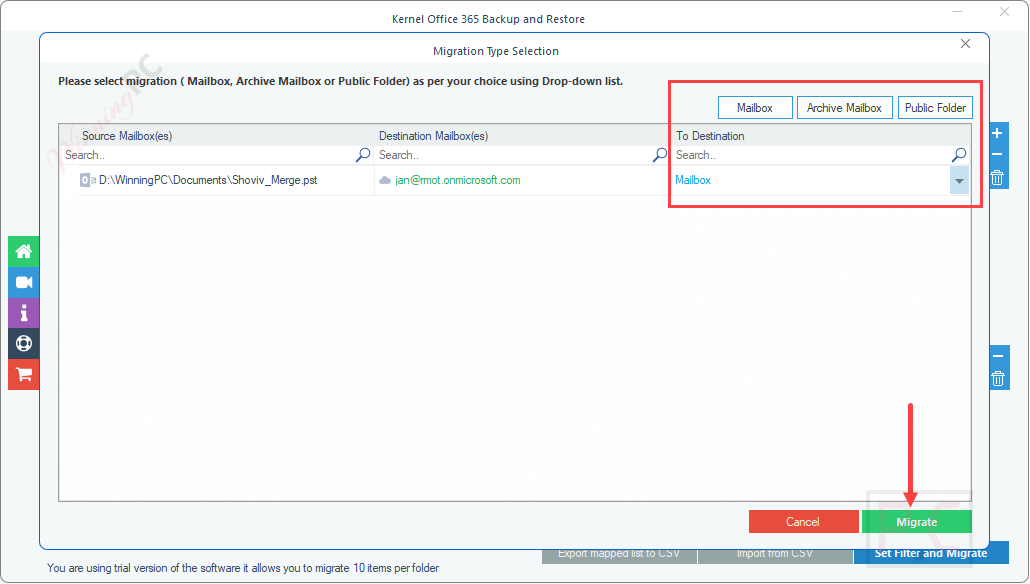Image resolution: width=1030 pixels, height=584 pixels.
Task: Click Export mapped list to CSV button
Action: tap(619, 554)
